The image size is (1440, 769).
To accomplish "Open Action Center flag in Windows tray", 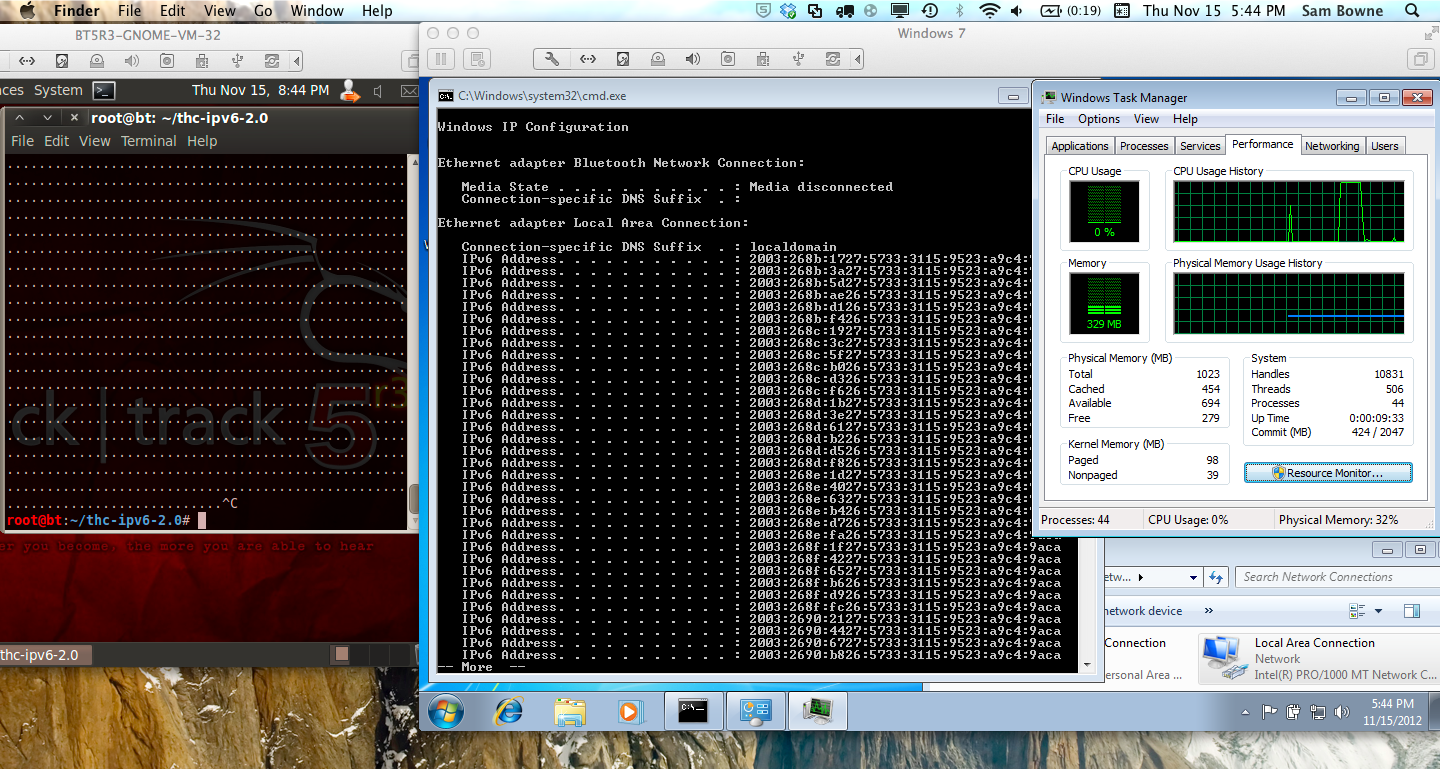I will [1270, 713].
